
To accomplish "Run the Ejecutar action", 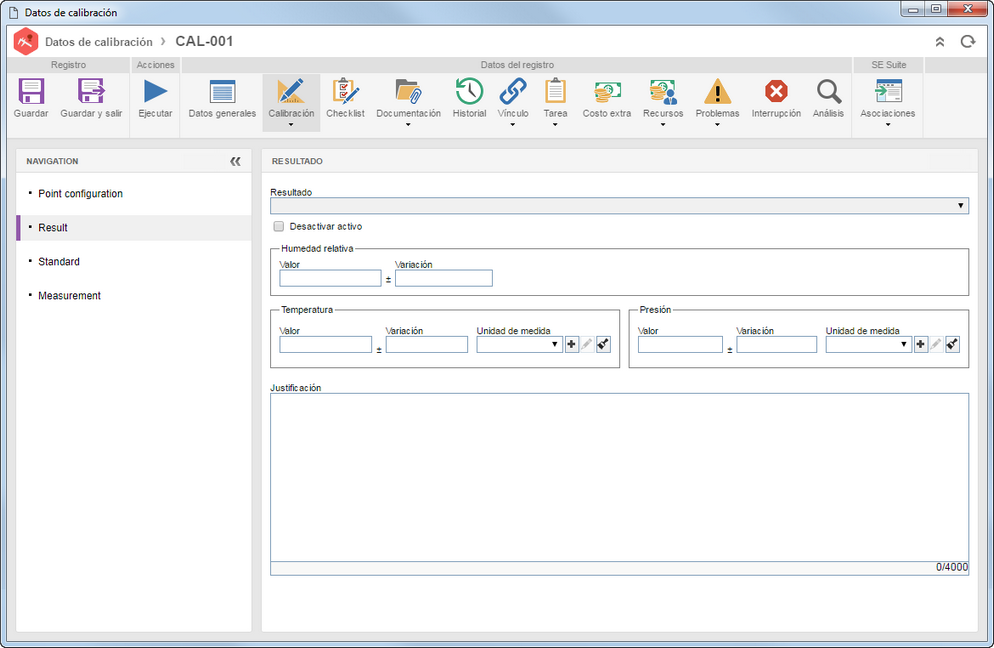I will 155,92.
